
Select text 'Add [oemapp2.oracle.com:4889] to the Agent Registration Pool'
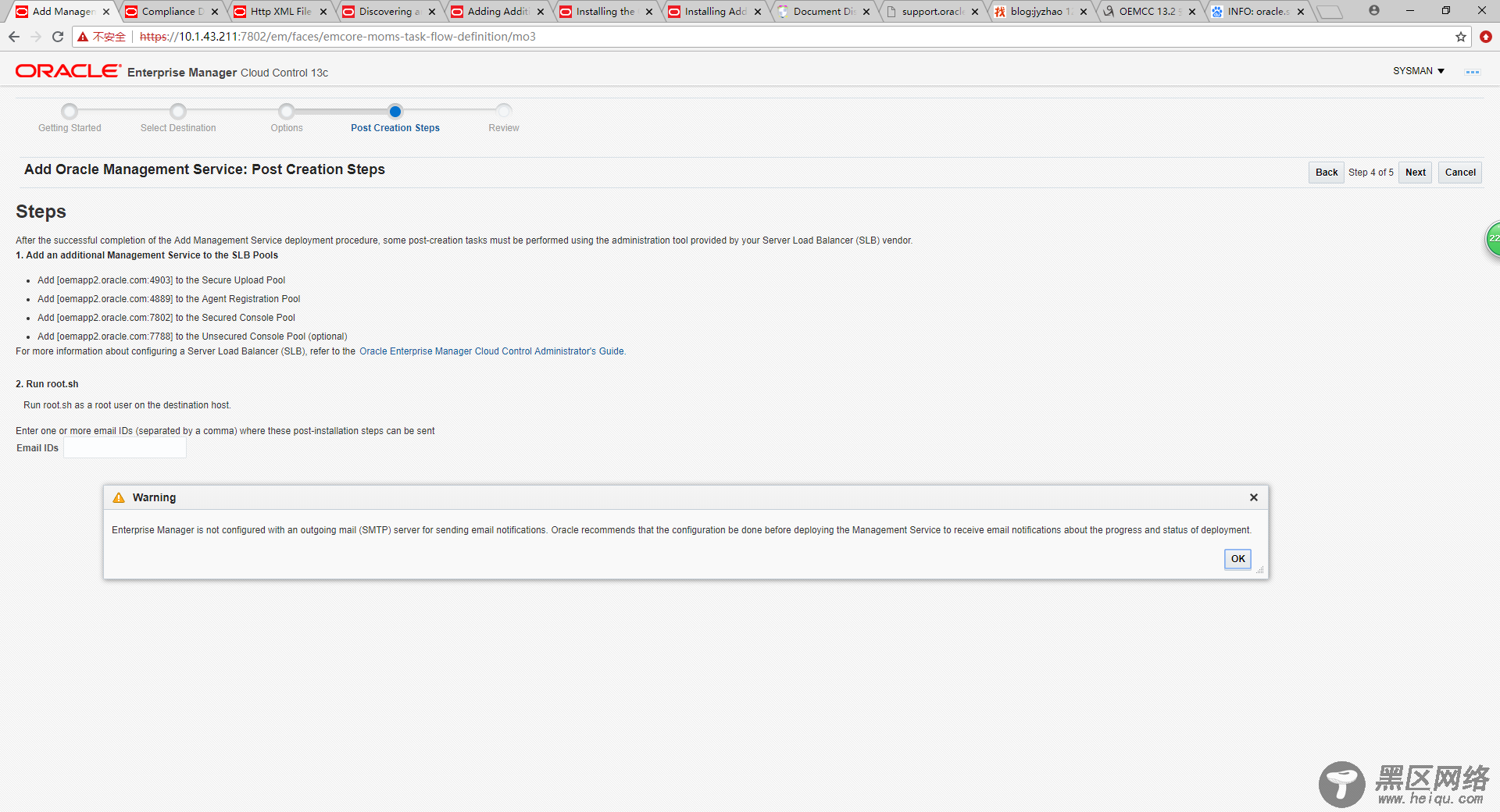tap(169, 299)
